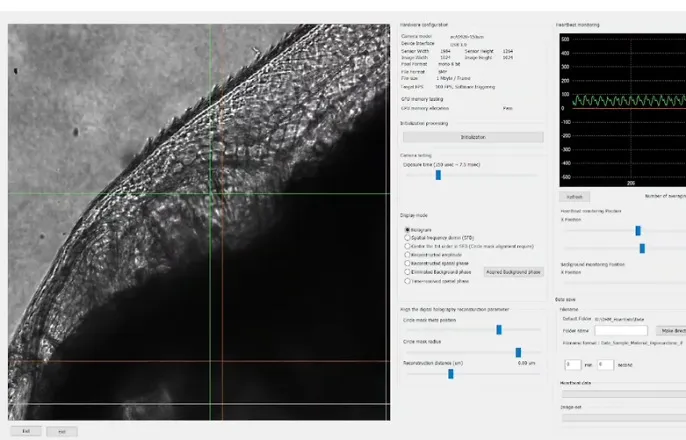
Task: Click the Pixel Format mono 8 bit value
Action: 449,64
